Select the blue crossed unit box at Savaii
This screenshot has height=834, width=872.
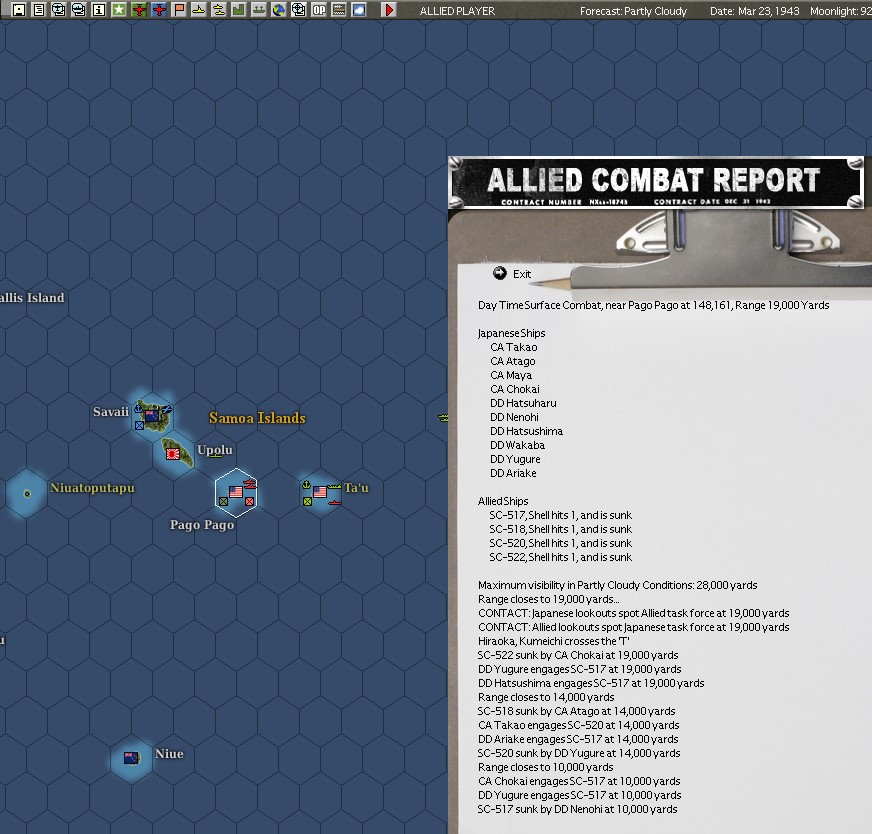pos(139,425)
